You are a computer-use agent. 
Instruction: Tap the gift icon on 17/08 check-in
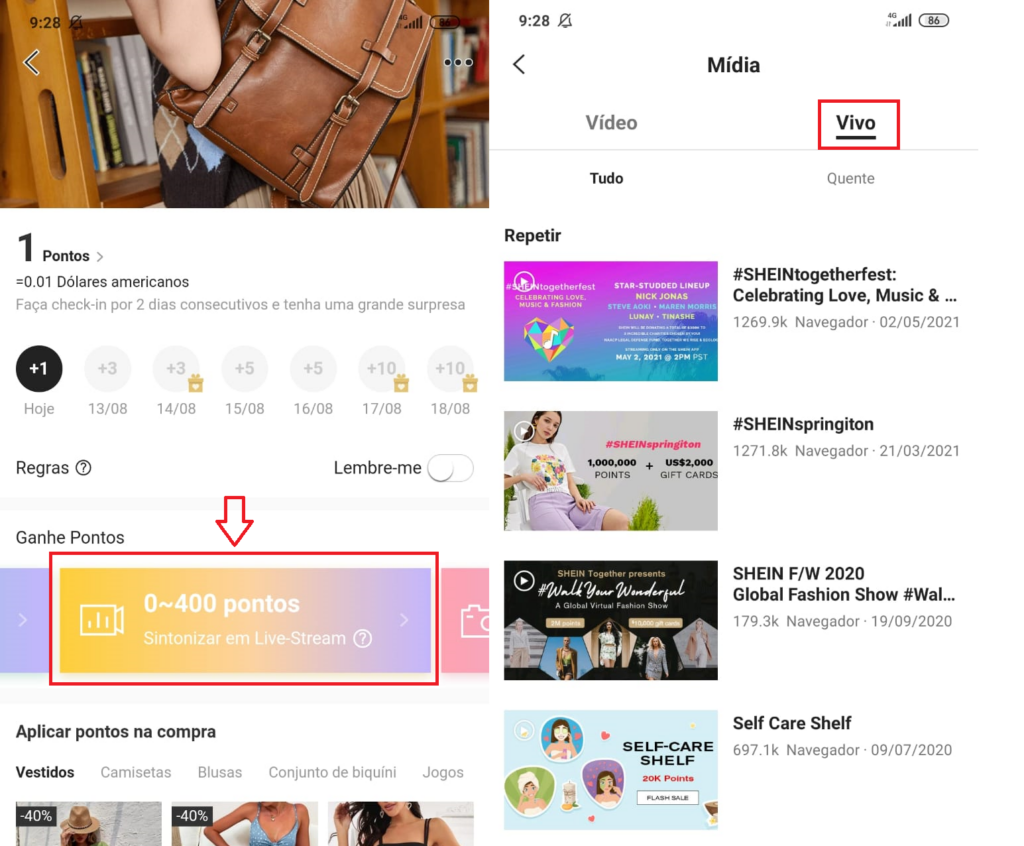click(x=401, y=383)
